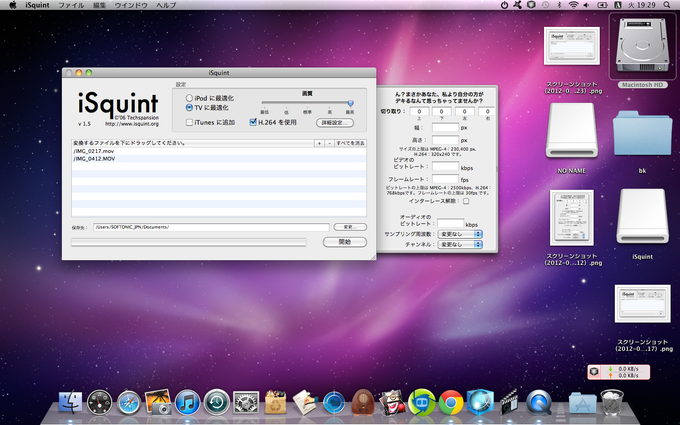Open the clapperboard video app in Dock
Viewport: 680px width, 425px height.
(x=510, y=402)
